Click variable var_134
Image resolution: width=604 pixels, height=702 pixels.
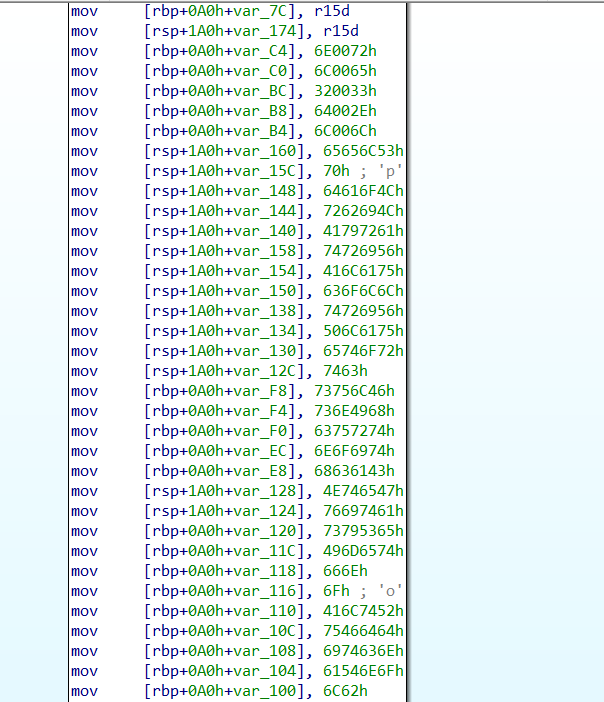pos(265,331)
